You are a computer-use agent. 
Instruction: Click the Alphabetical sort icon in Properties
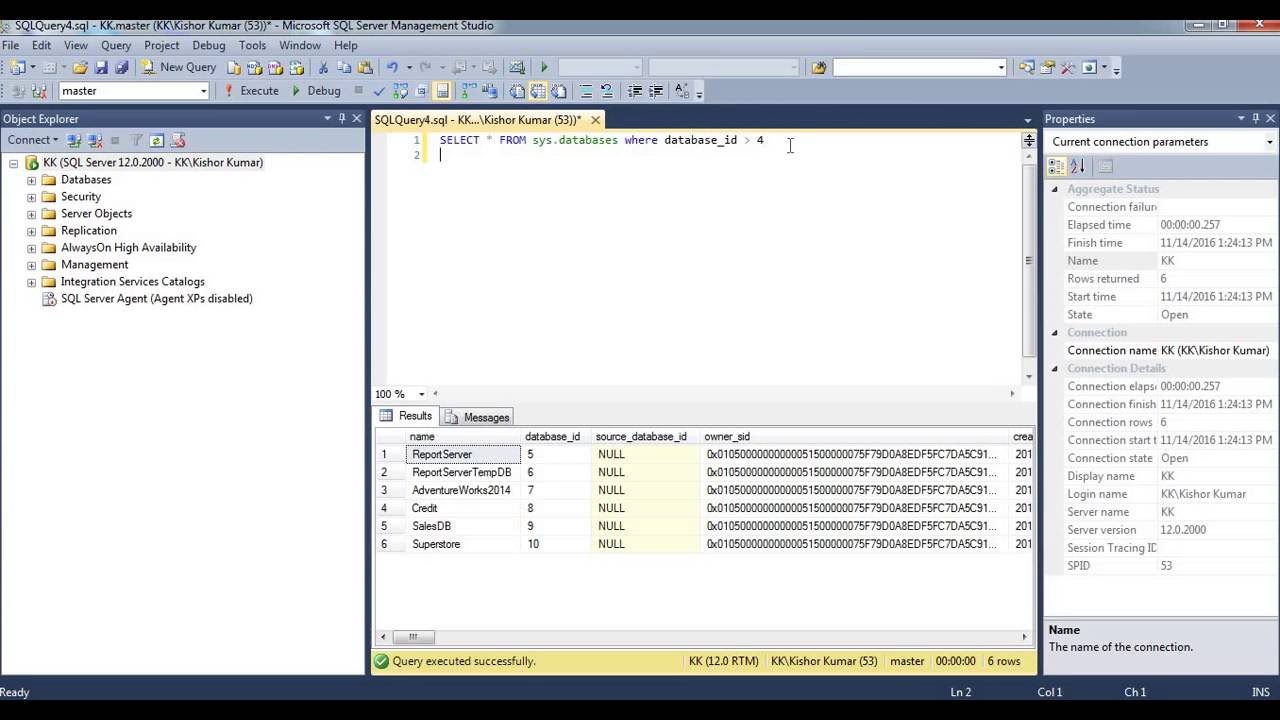tap(1077, 166)
